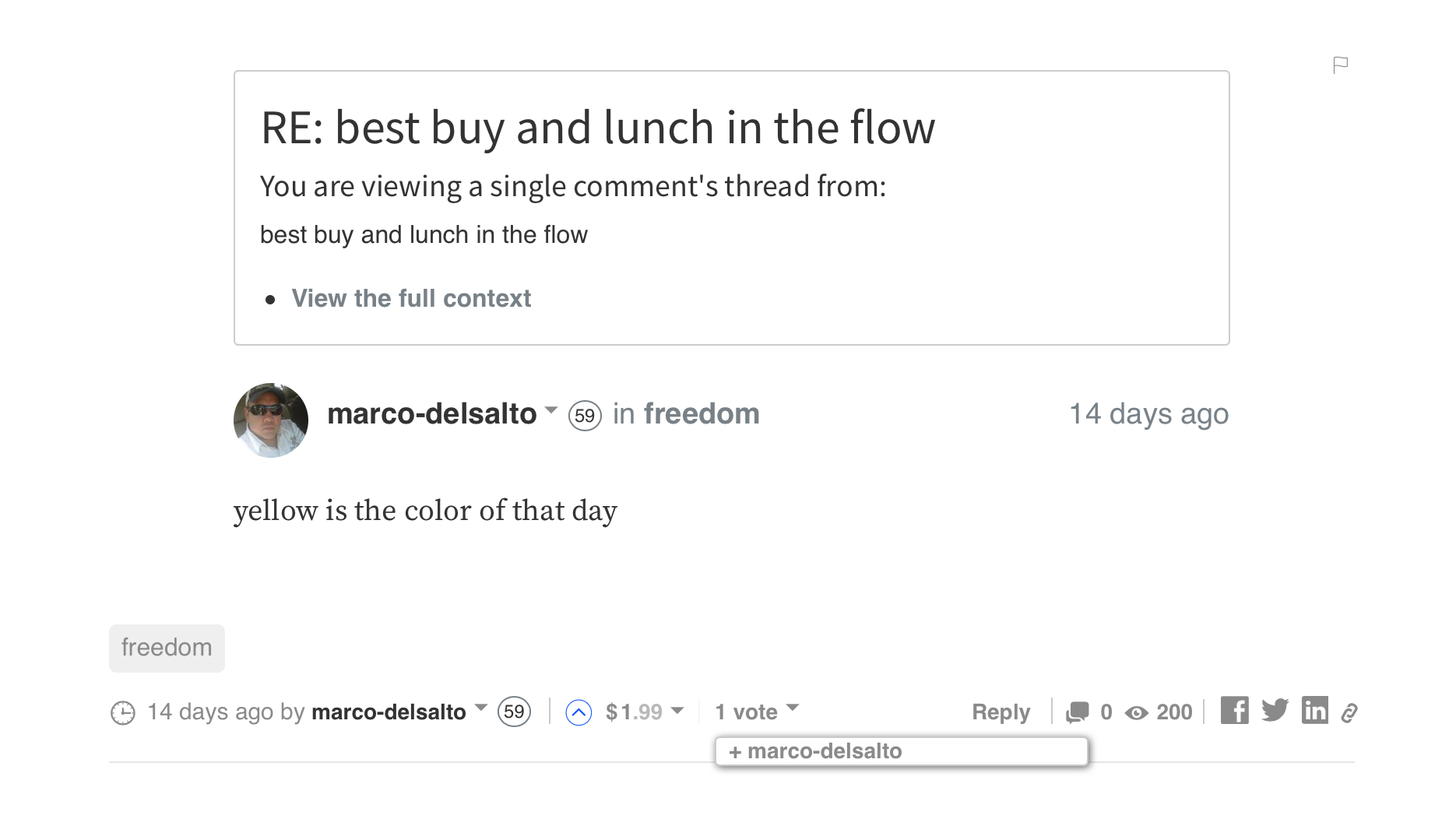This screenshot has width=1456, height=833.
Task: Click the Reply button
Action: [x=1001, y=712]
